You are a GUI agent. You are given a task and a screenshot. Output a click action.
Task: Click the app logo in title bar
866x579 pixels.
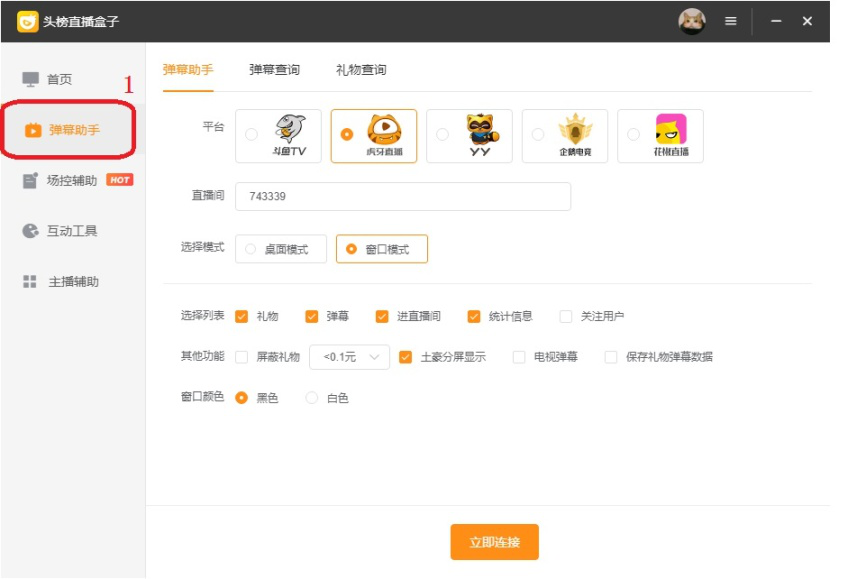pyautogui.click(x=27, y=22)
